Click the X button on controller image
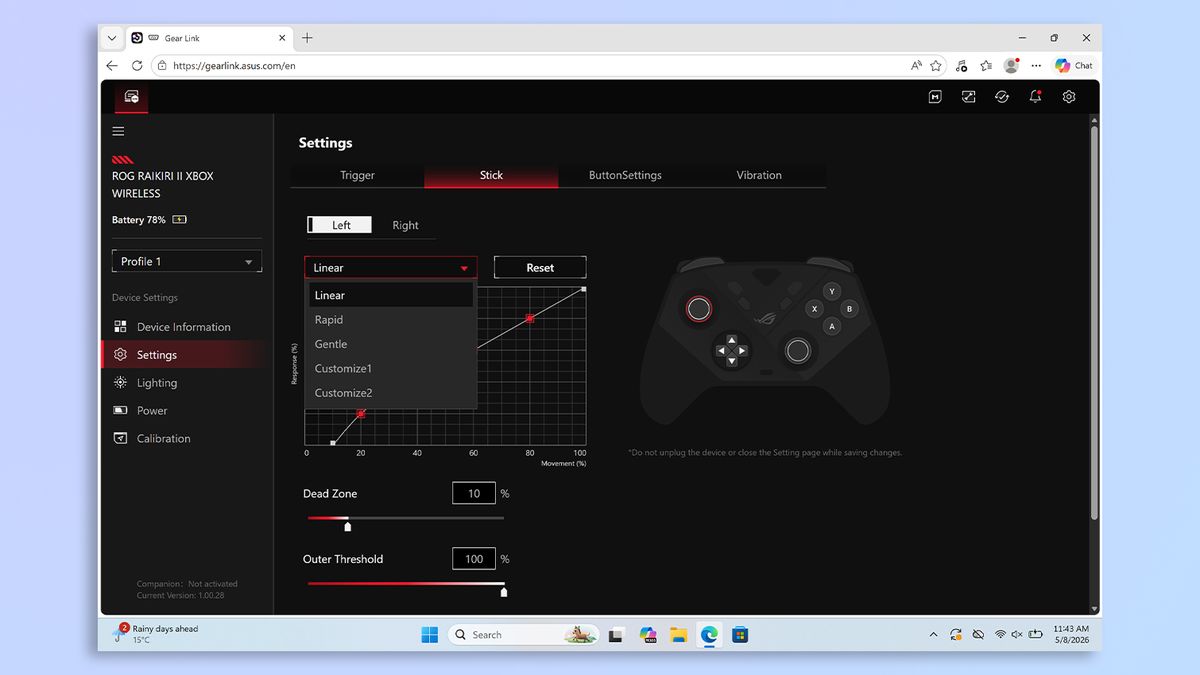Image resolution: width=1200 pixels, height=675 pixels. pyautogui.click(x=814, y=309)
